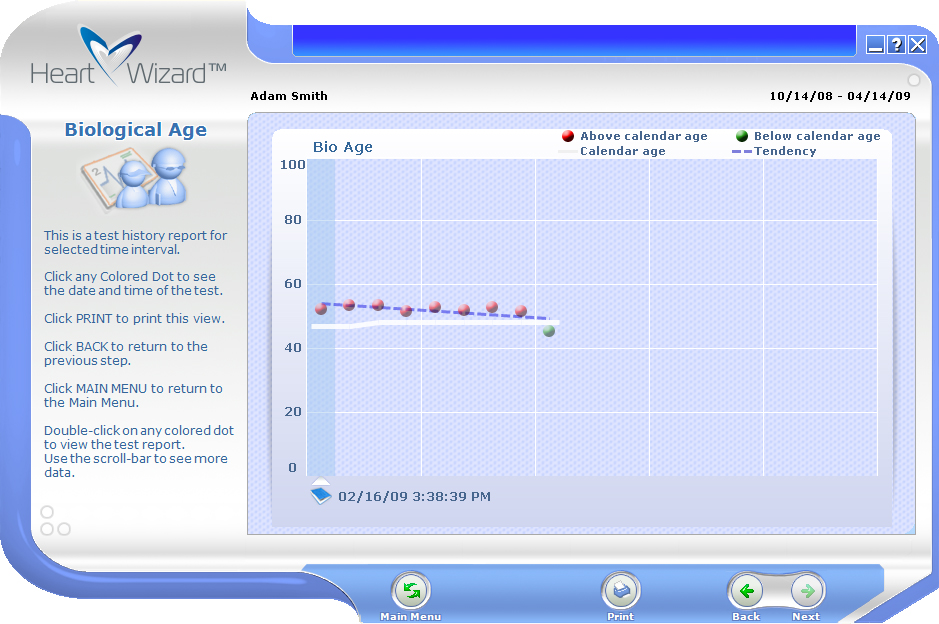The height and width of the screenshot is (624, 939).
Task: Select the green below-calendar-age data dot on the chart
Action: 549,331
